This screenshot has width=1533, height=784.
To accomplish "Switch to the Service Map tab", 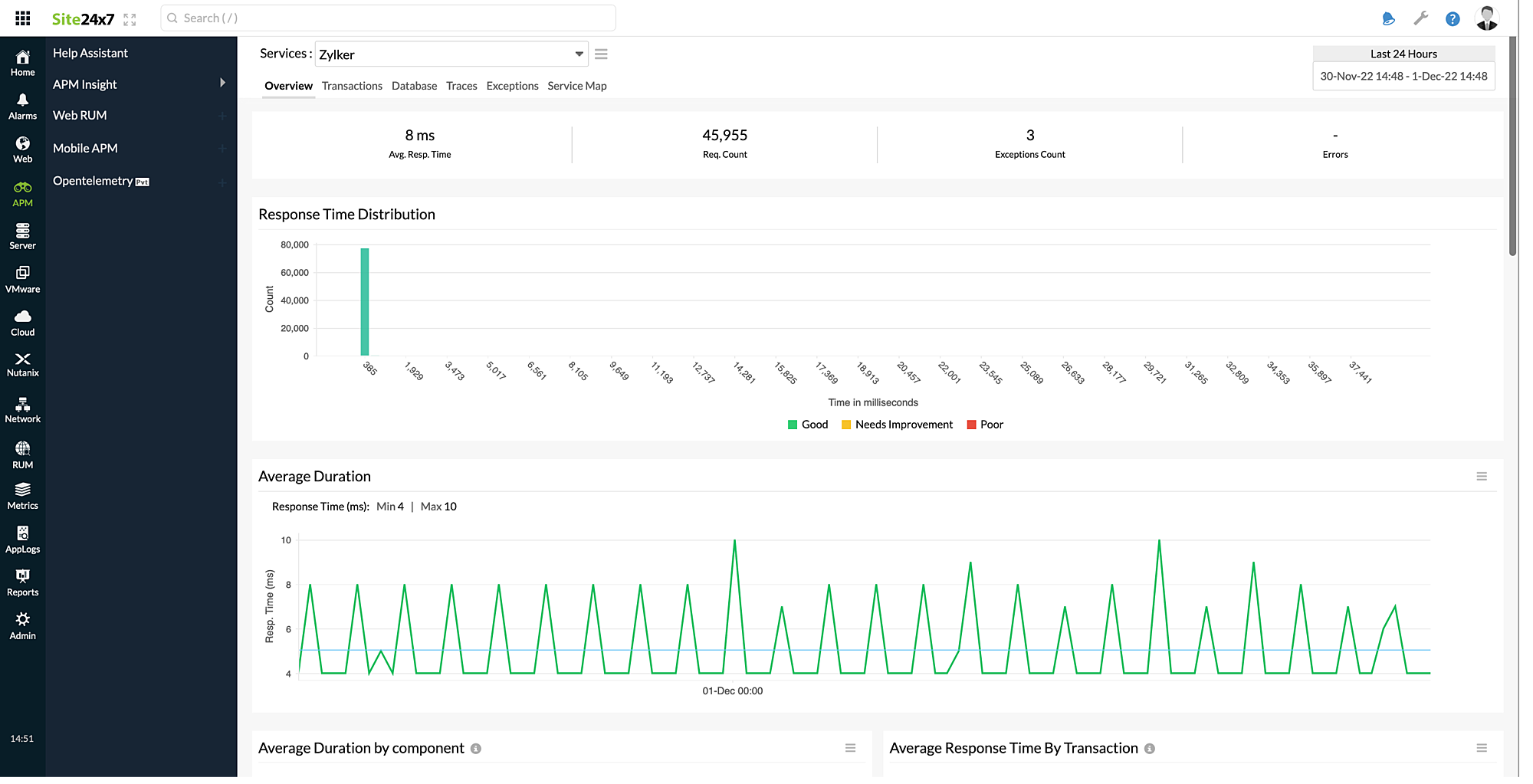I will click(x=576, y=86).
